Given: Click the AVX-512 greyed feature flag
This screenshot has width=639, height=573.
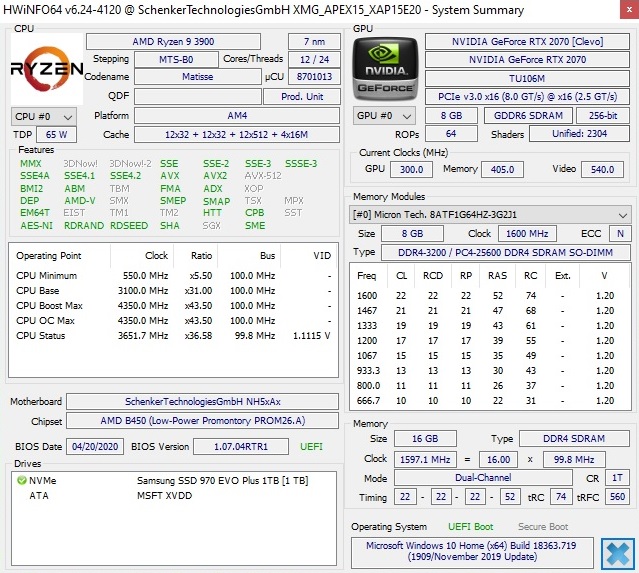Looking at the screenshot, I should [263, 176].
